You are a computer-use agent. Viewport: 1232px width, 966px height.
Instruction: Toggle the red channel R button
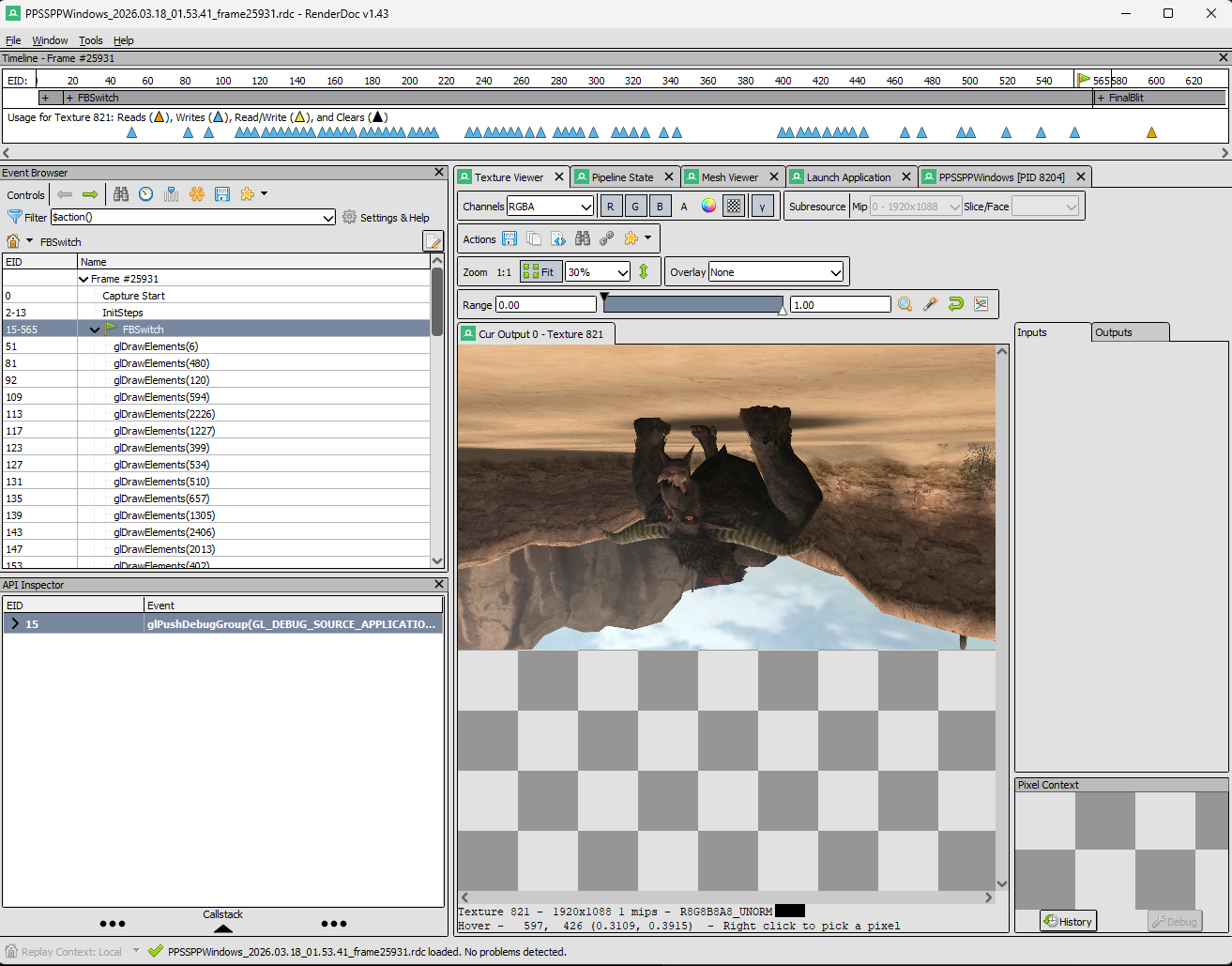pyautogui.click(x=610, y=207)
